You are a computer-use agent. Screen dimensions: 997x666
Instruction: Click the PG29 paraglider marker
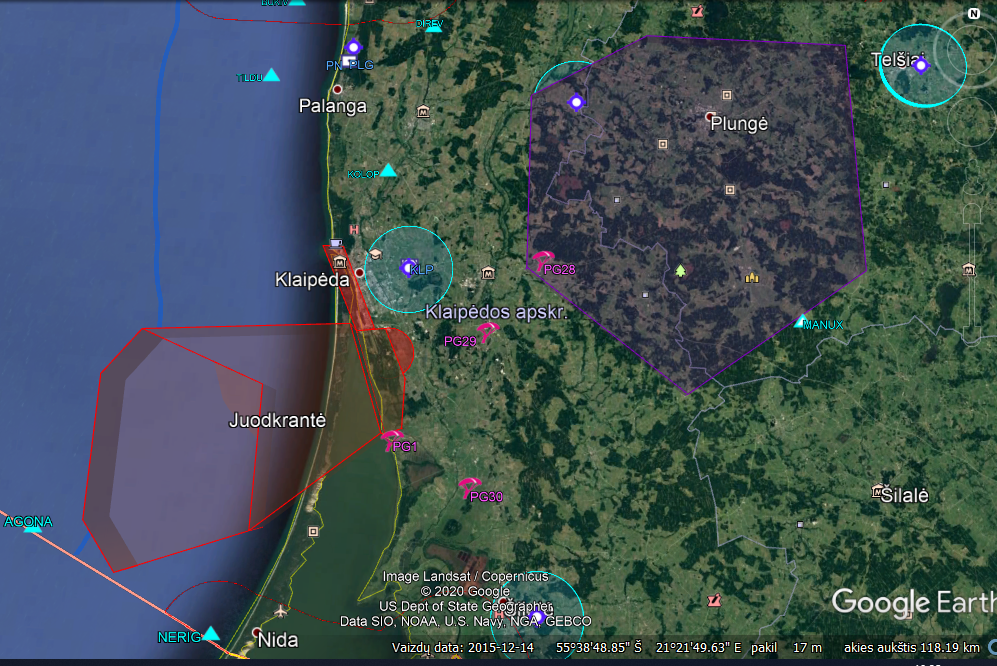click(488, 331)
